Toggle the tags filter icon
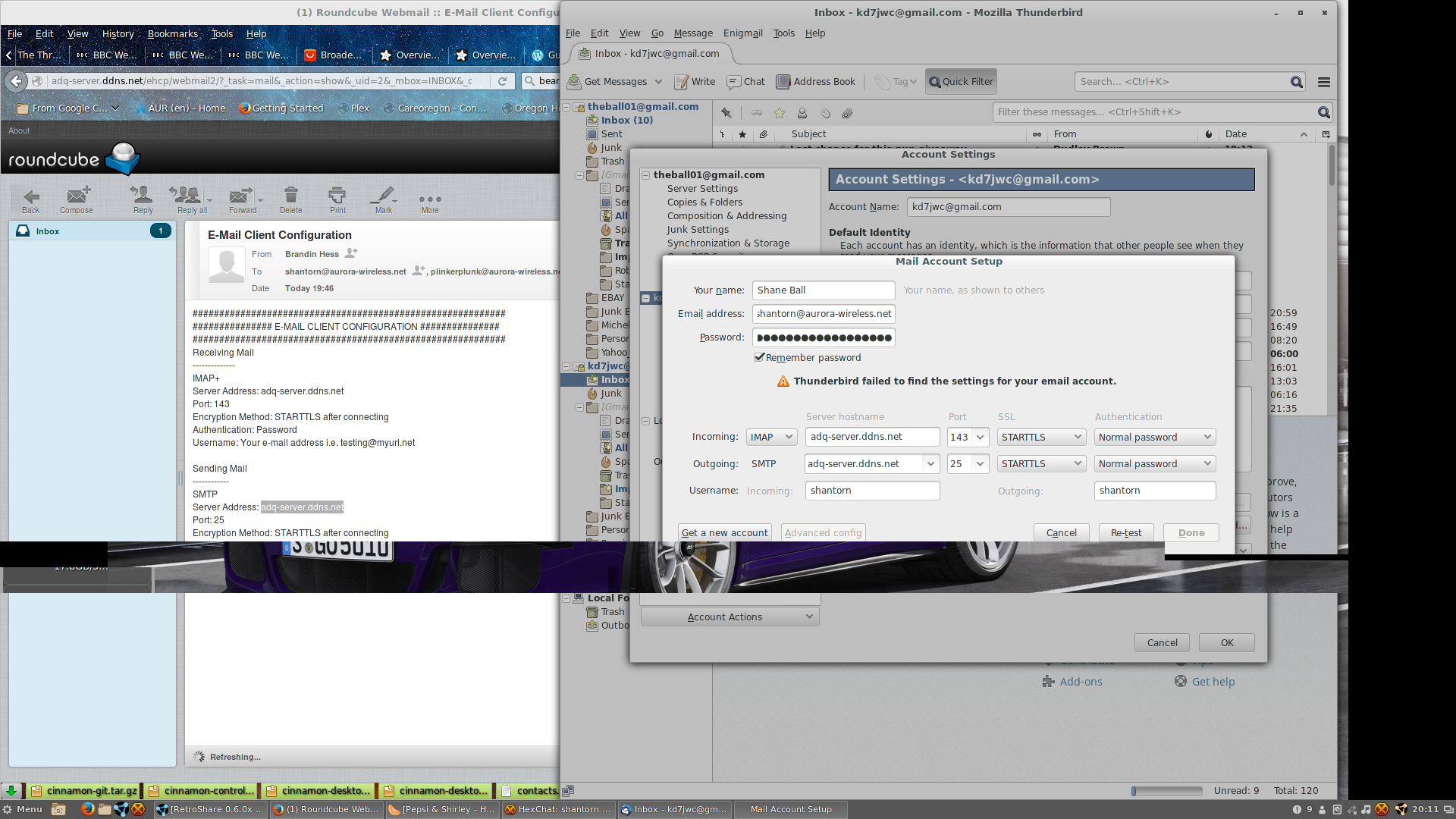This screenshot has height=819, width=1456. pos(825,113)
